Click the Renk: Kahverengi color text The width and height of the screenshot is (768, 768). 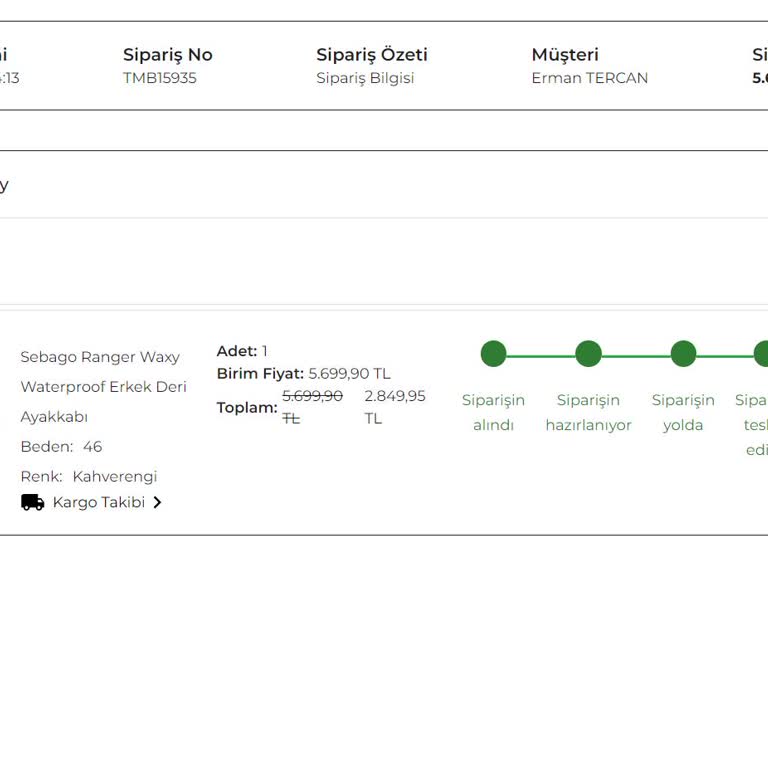tap(89, 476)
